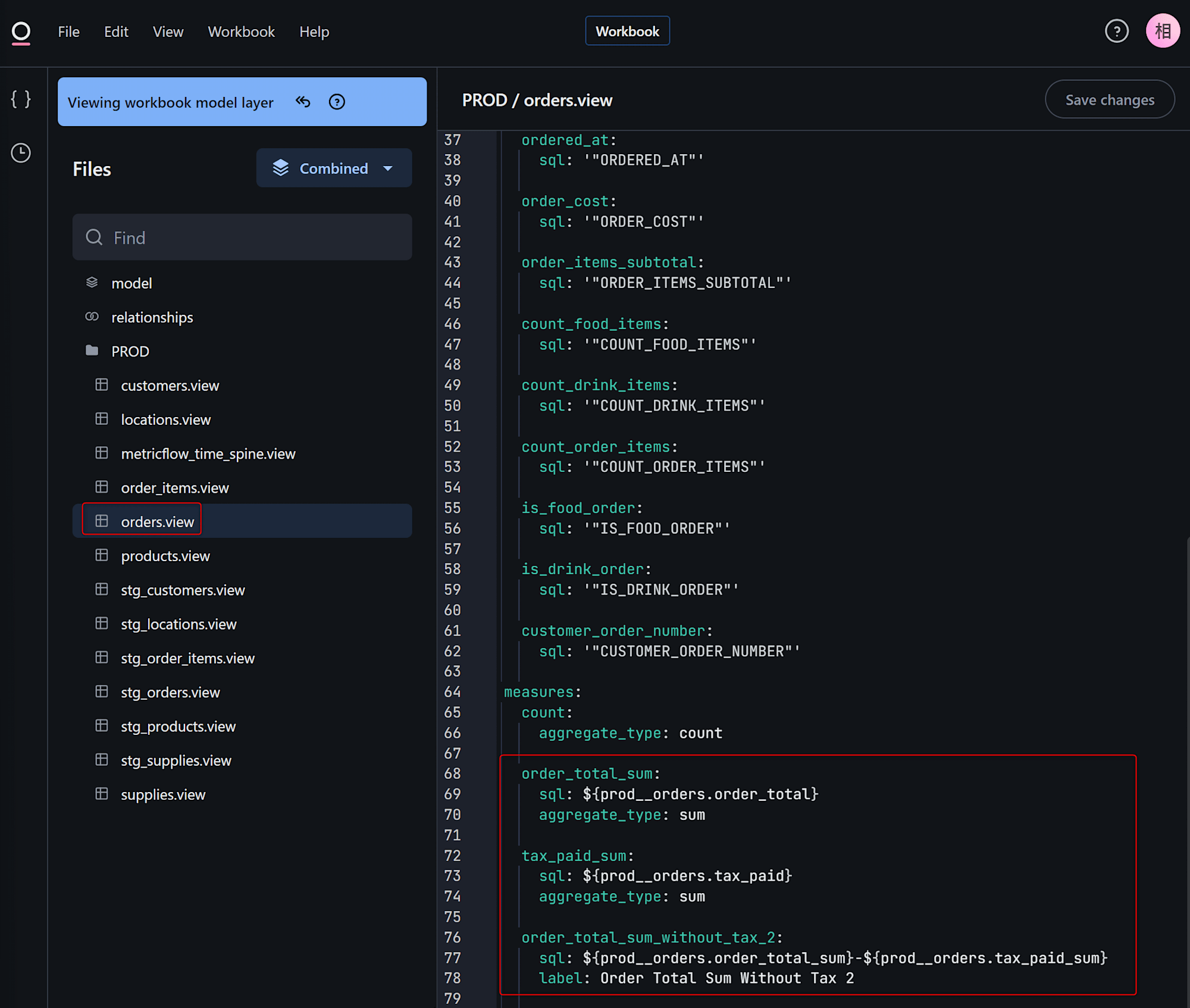The width and height of the screenshot is (1190, 1008).
Task: Click the 'PROD / orders.view' breadcrumb title
Action: coord(537,100)
